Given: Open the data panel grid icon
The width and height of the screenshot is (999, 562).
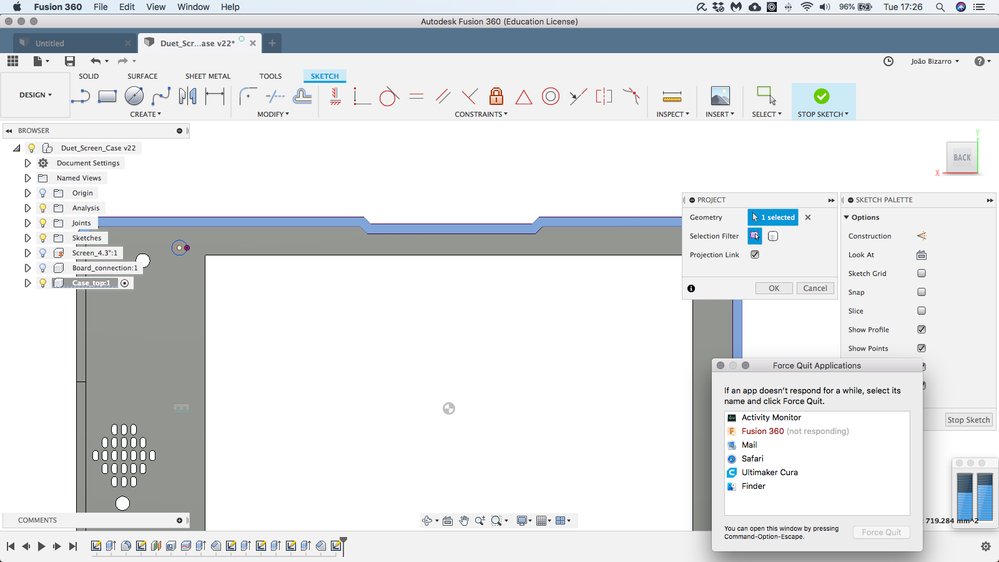Looking at the screenshot, I should pos(13,61).
